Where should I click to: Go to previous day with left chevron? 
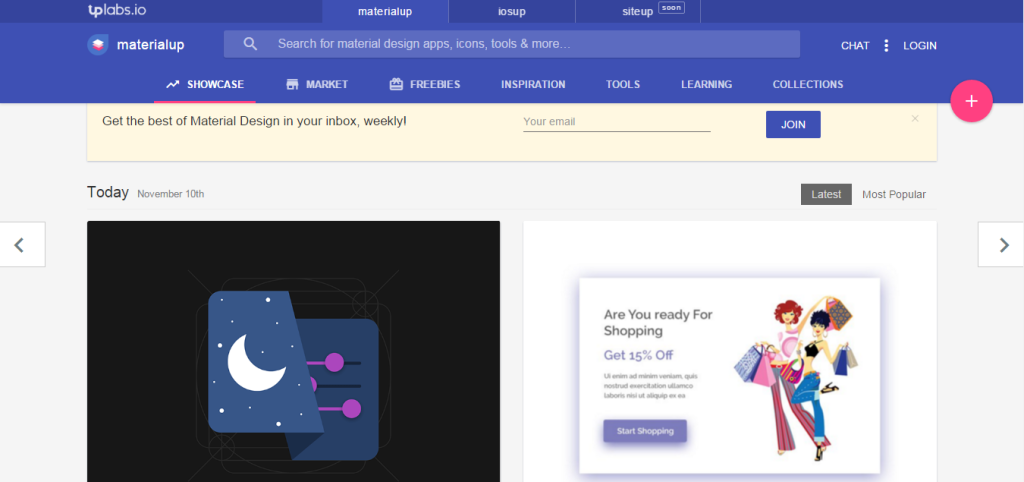tap(19, 245)
